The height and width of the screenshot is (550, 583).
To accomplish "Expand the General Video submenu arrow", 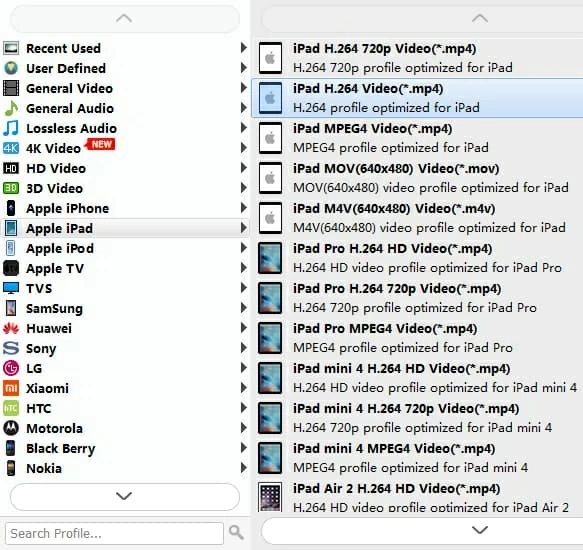I will point(244,88).
